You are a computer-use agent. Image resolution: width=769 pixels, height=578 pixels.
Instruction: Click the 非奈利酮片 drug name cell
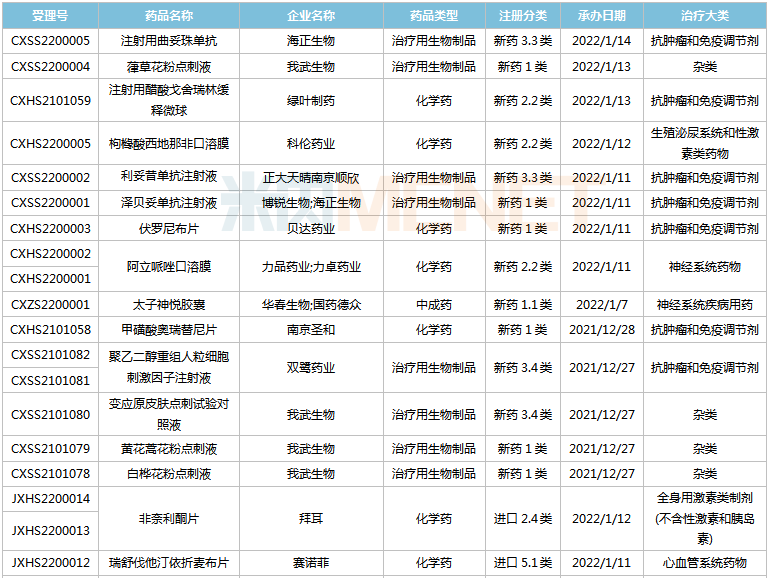168,518
